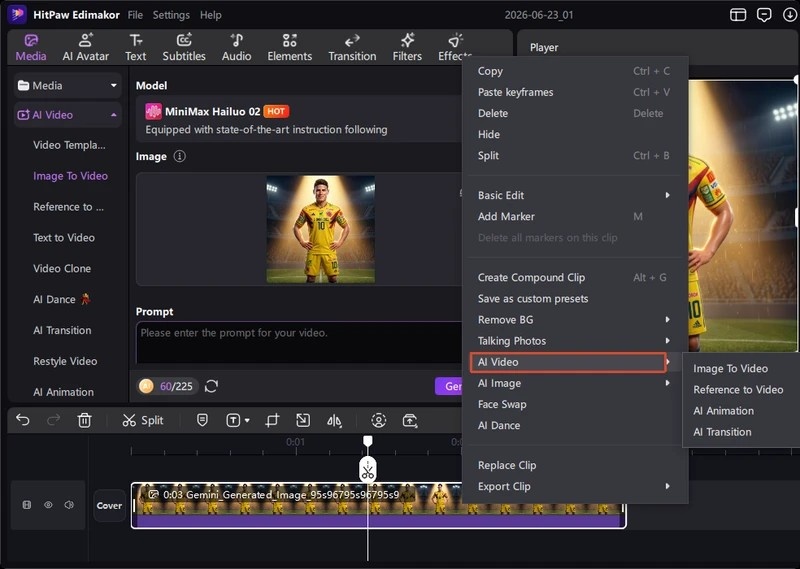
Task: Choose the MiniMax Hailuo 02 model
Action: tap(299, 119)
